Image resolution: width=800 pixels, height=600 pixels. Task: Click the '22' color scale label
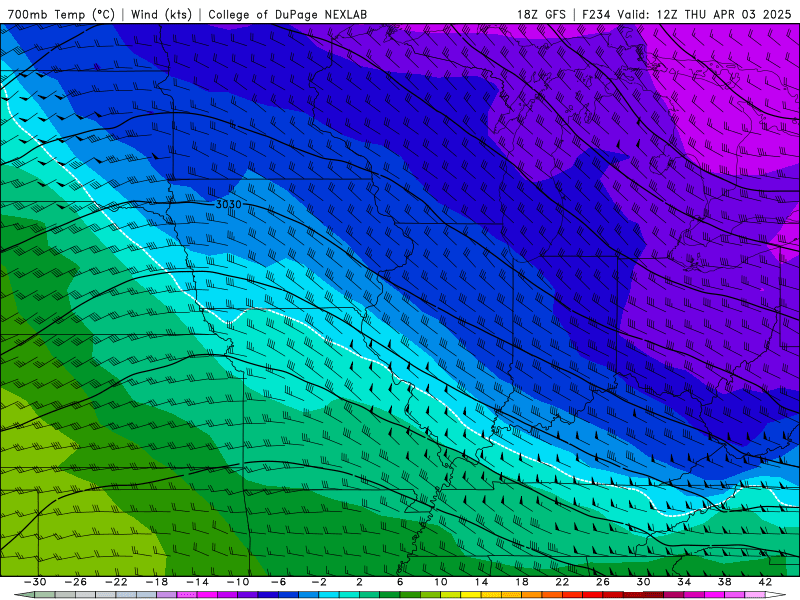pos(562,582)
